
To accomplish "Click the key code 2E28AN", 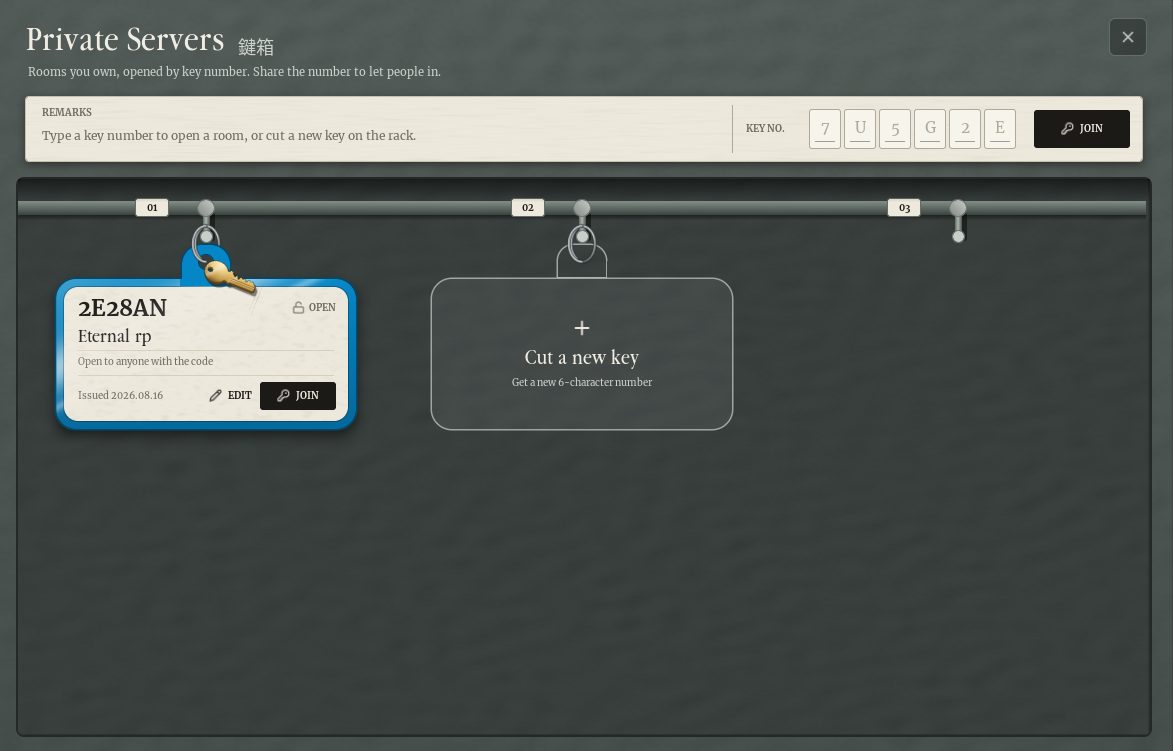I will 123,307.
